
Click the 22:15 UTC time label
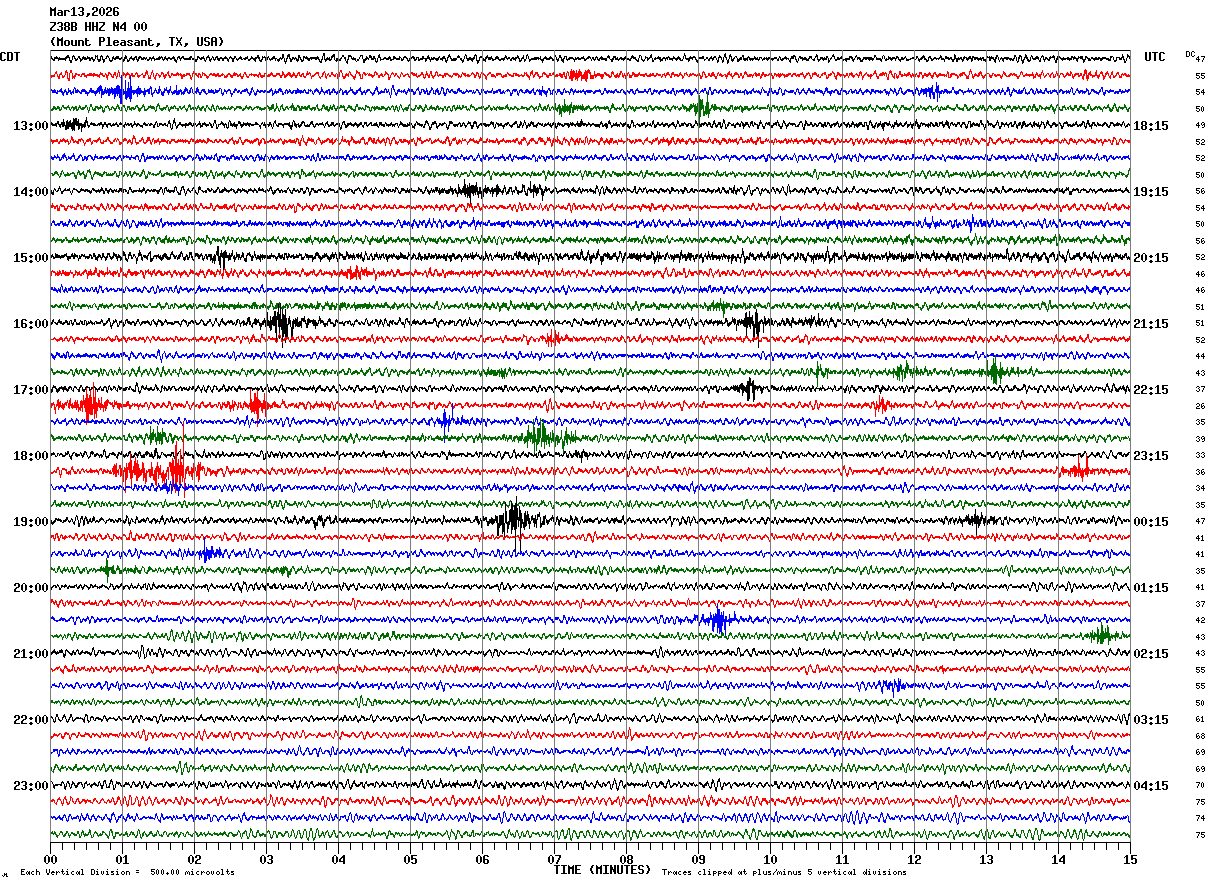click(x=1151, y=390)
